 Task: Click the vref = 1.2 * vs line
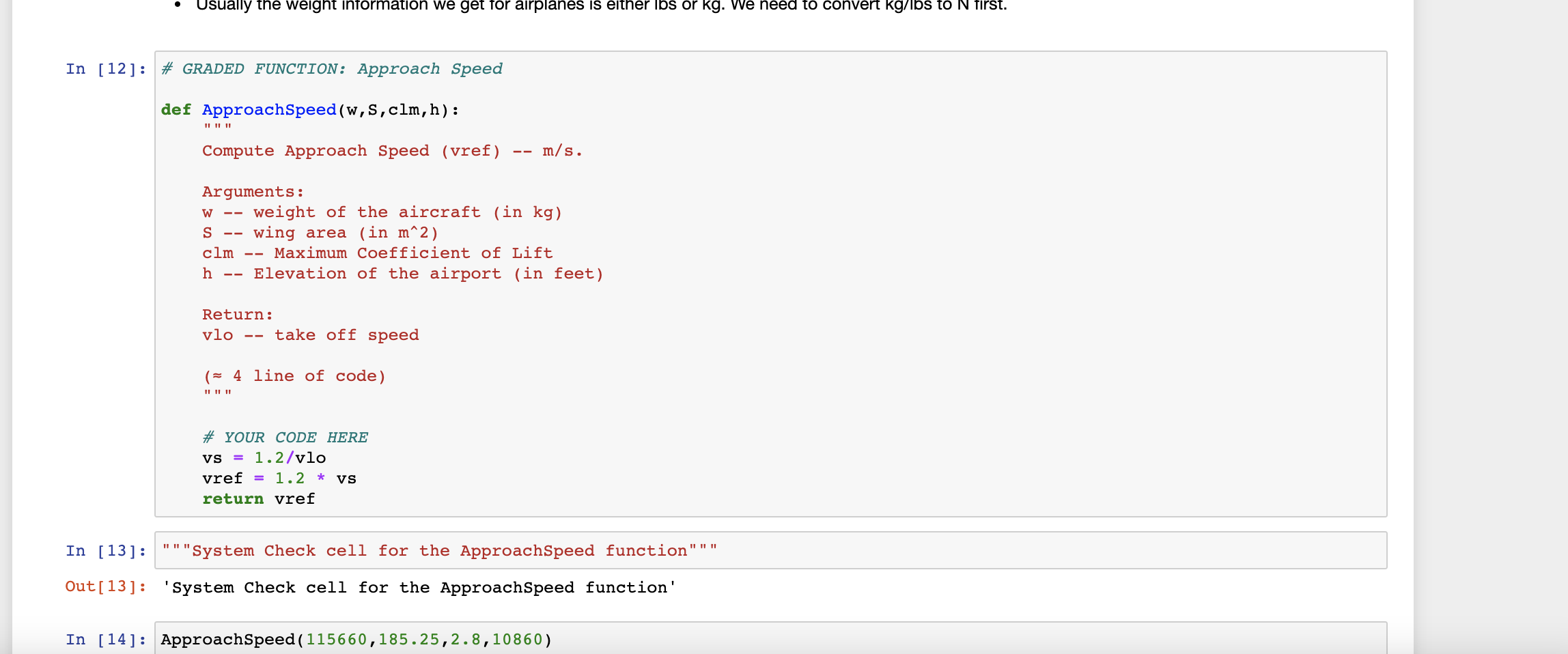point(278,479)
